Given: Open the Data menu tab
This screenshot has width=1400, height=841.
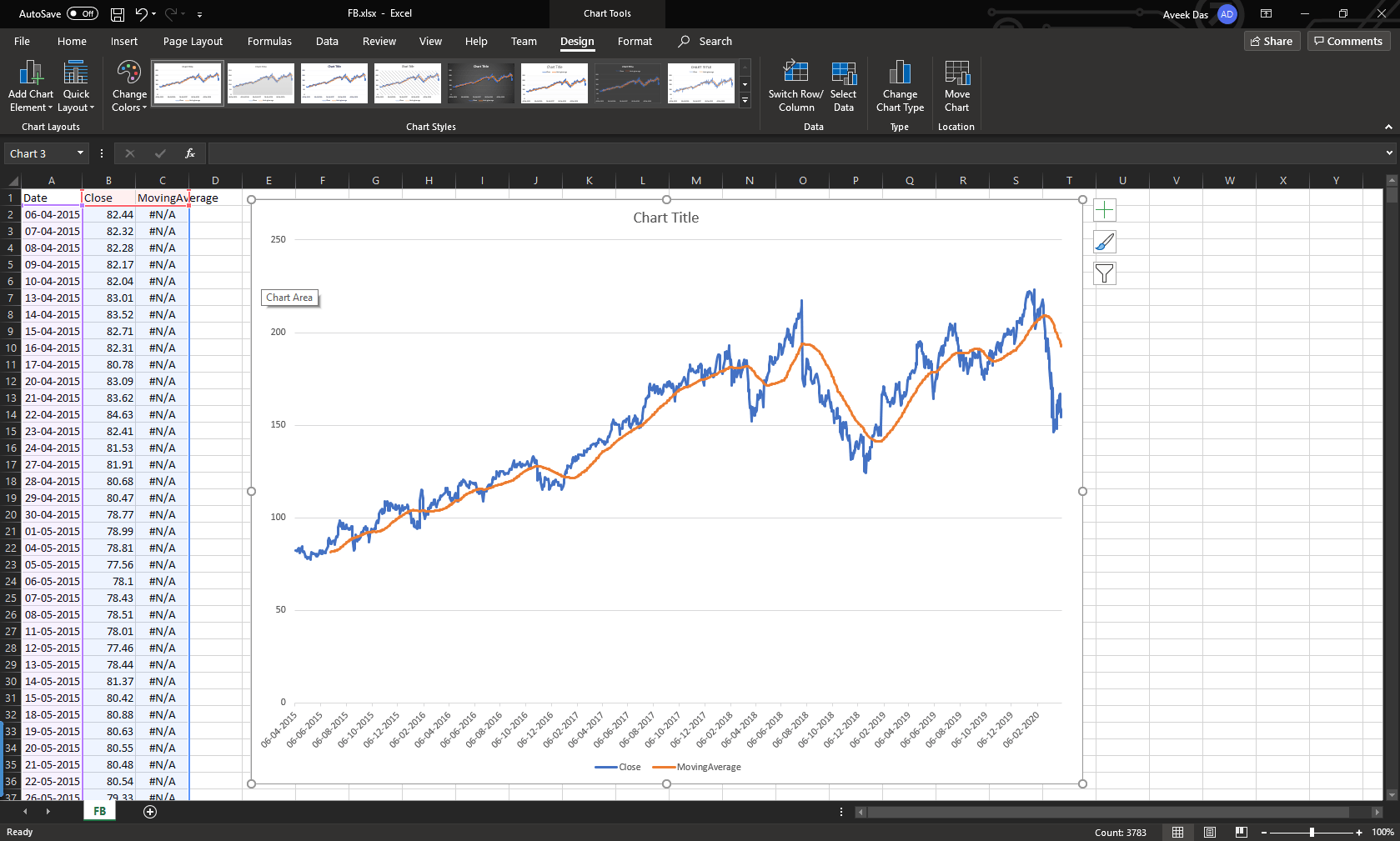Looking at the screenshot, I should click(326, 41).
